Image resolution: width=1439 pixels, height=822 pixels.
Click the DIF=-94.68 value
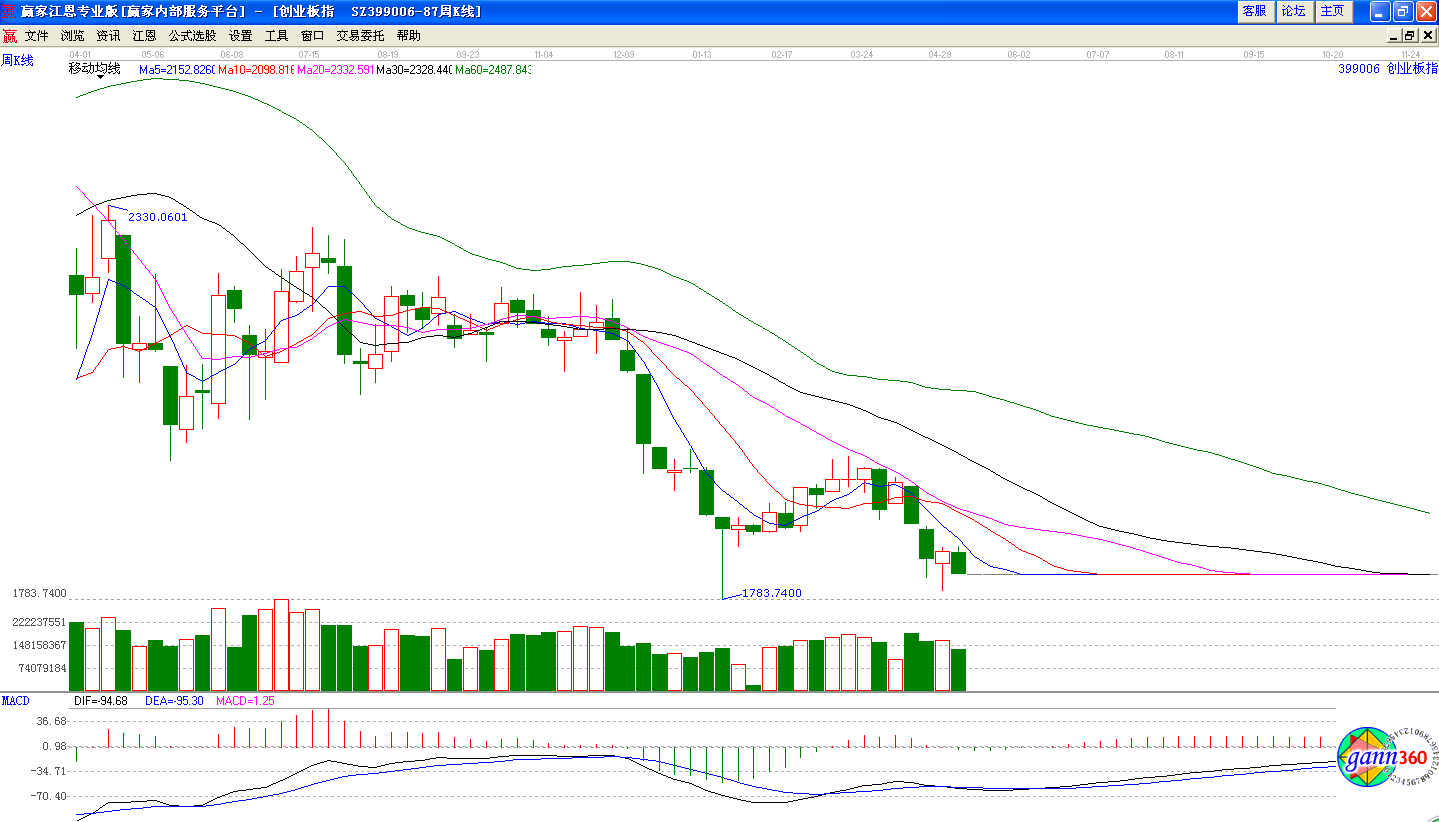tap(101, 701)
